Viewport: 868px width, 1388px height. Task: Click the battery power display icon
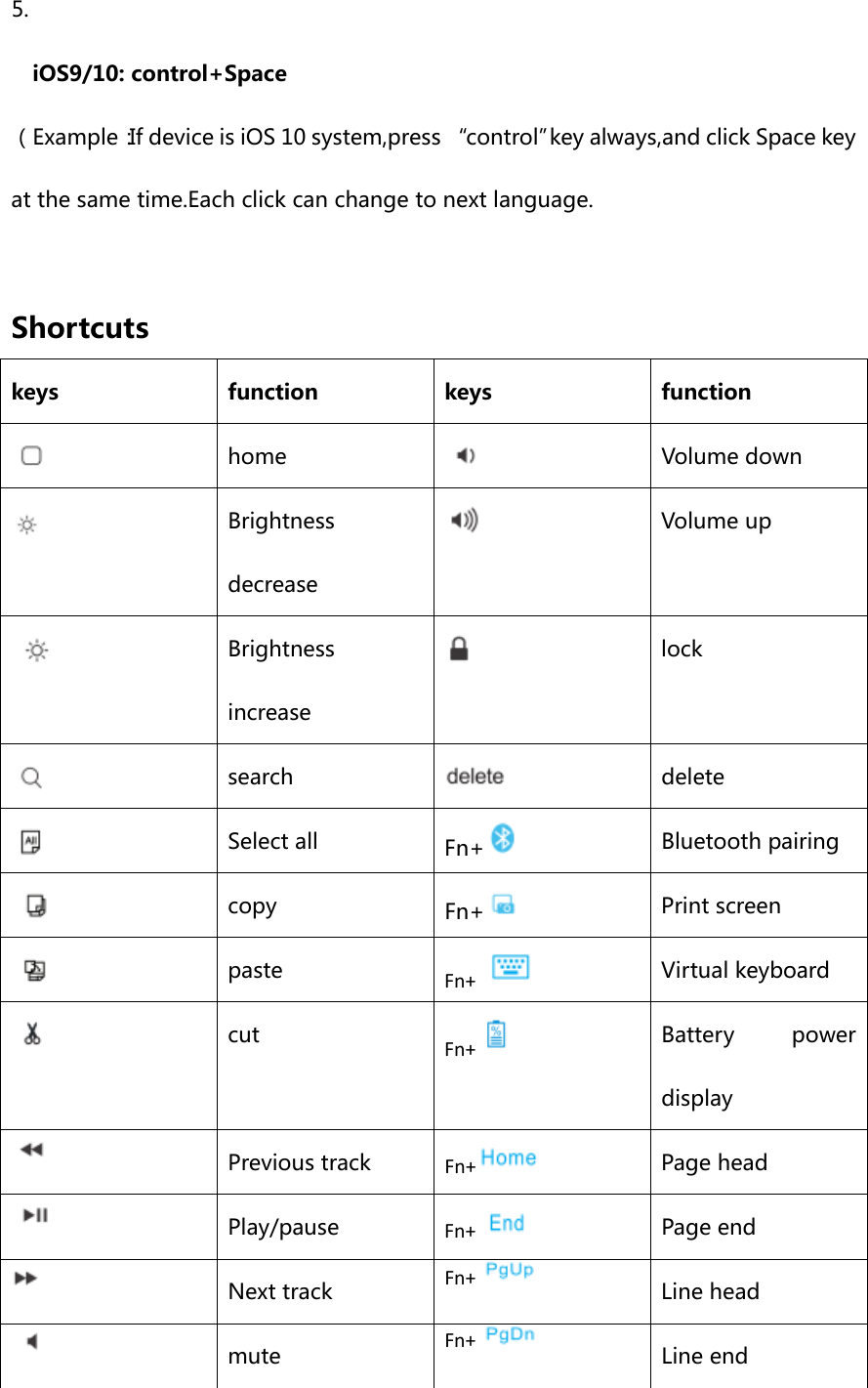tap(496, 1034)
